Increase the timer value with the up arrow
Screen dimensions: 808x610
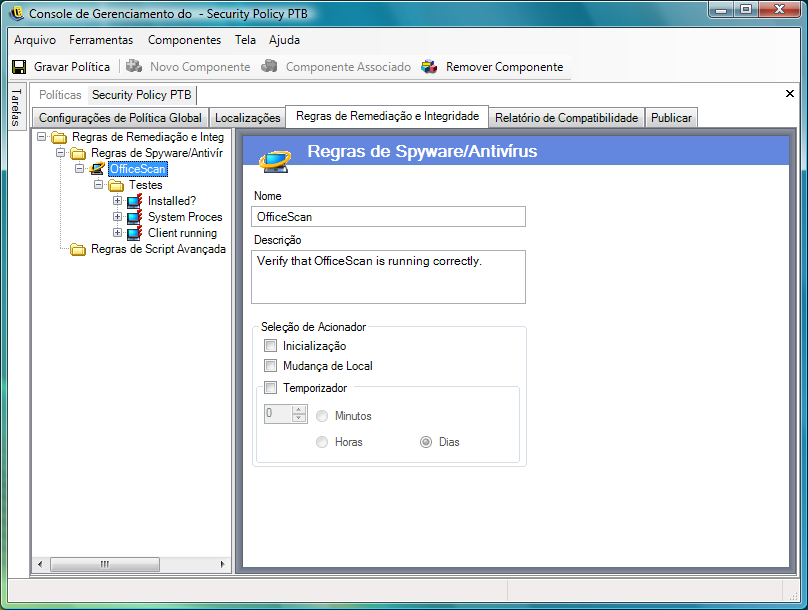pos(299,410)
